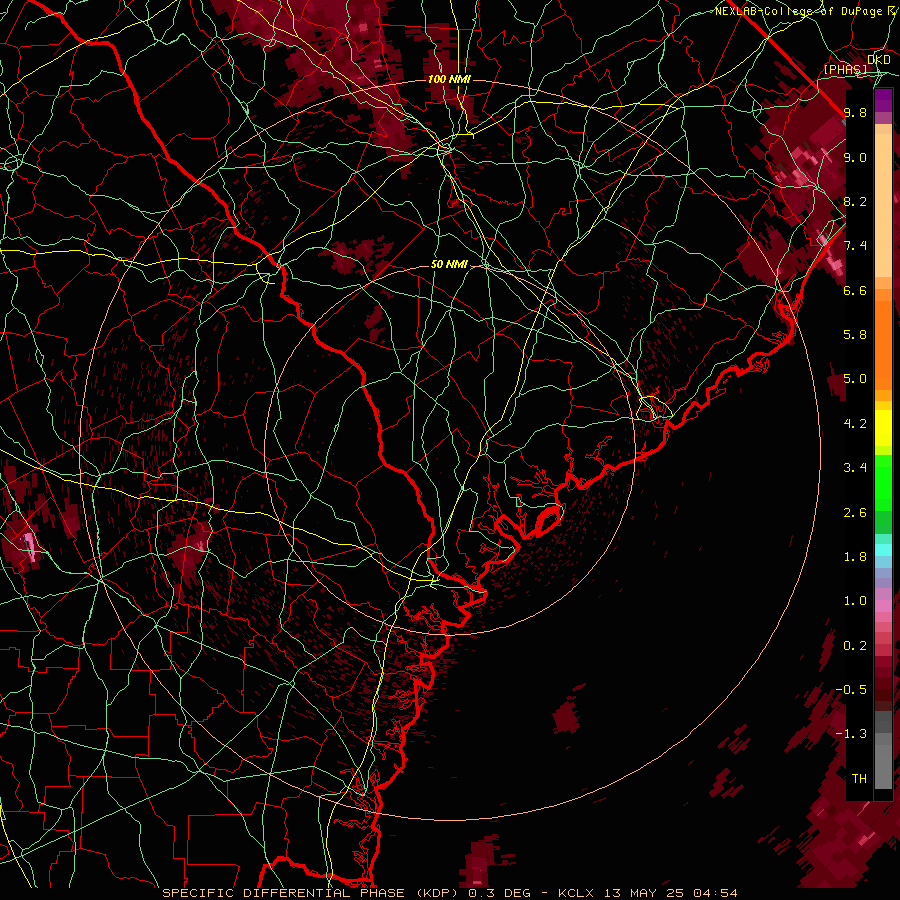Screen dimensions: 900x900
Task: Click the 0.2 scale value
Action: [855, 646]
